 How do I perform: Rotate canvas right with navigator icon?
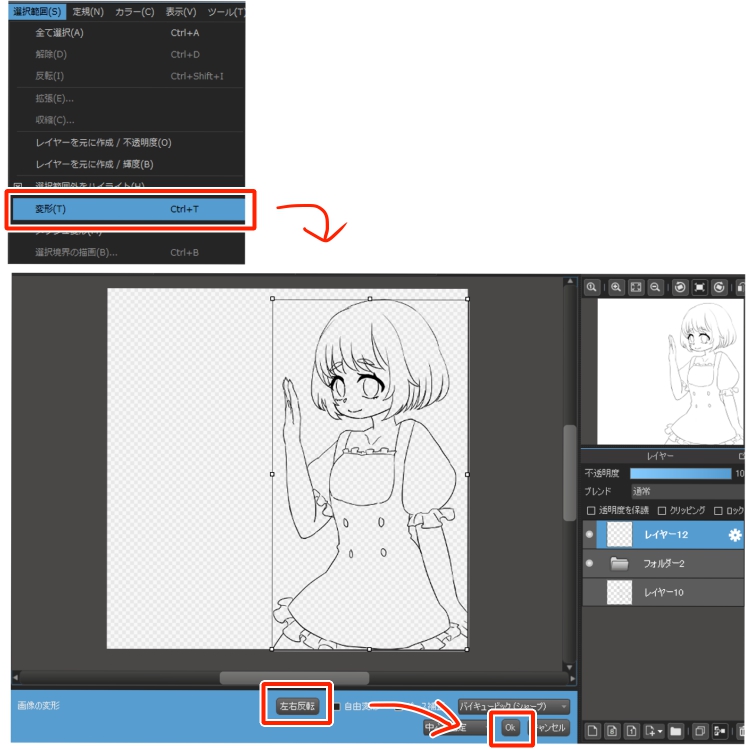[719, 287]
